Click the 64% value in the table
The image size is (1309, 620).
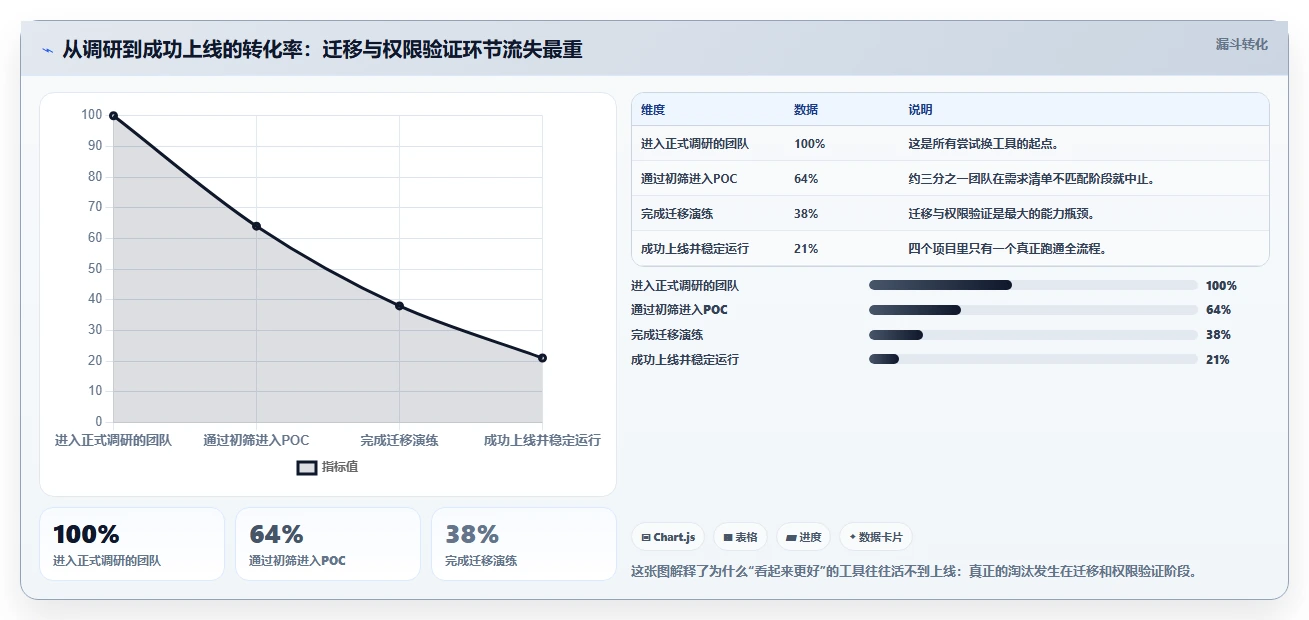pyautogui.click(x=806, y=179)
